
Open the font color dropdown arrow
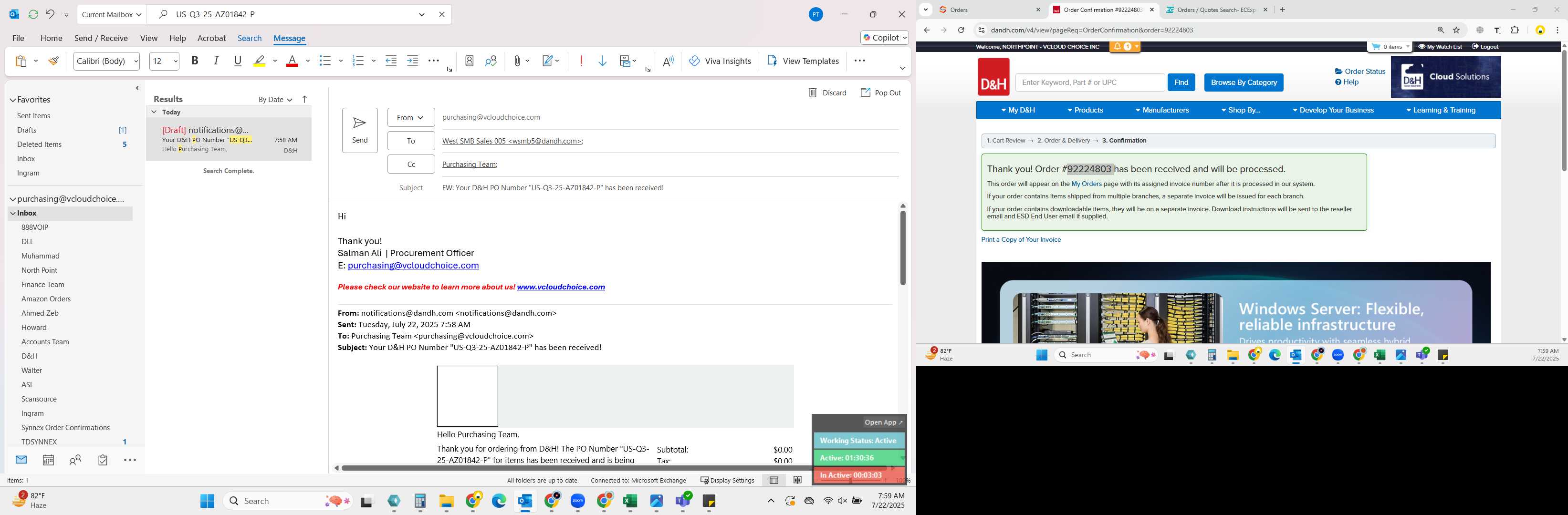click(308, 61)
